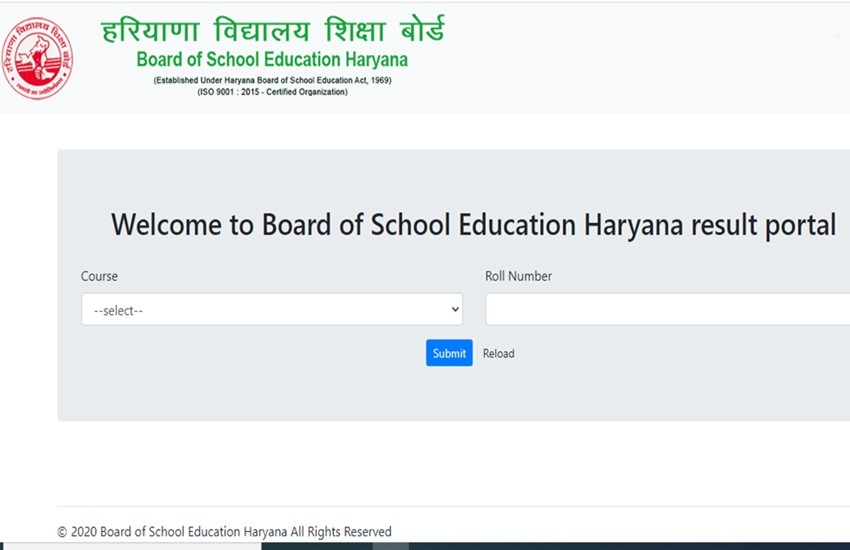Click the Reload link
The width and height of the screenshot is (850, 550).
tap(498, 353)
